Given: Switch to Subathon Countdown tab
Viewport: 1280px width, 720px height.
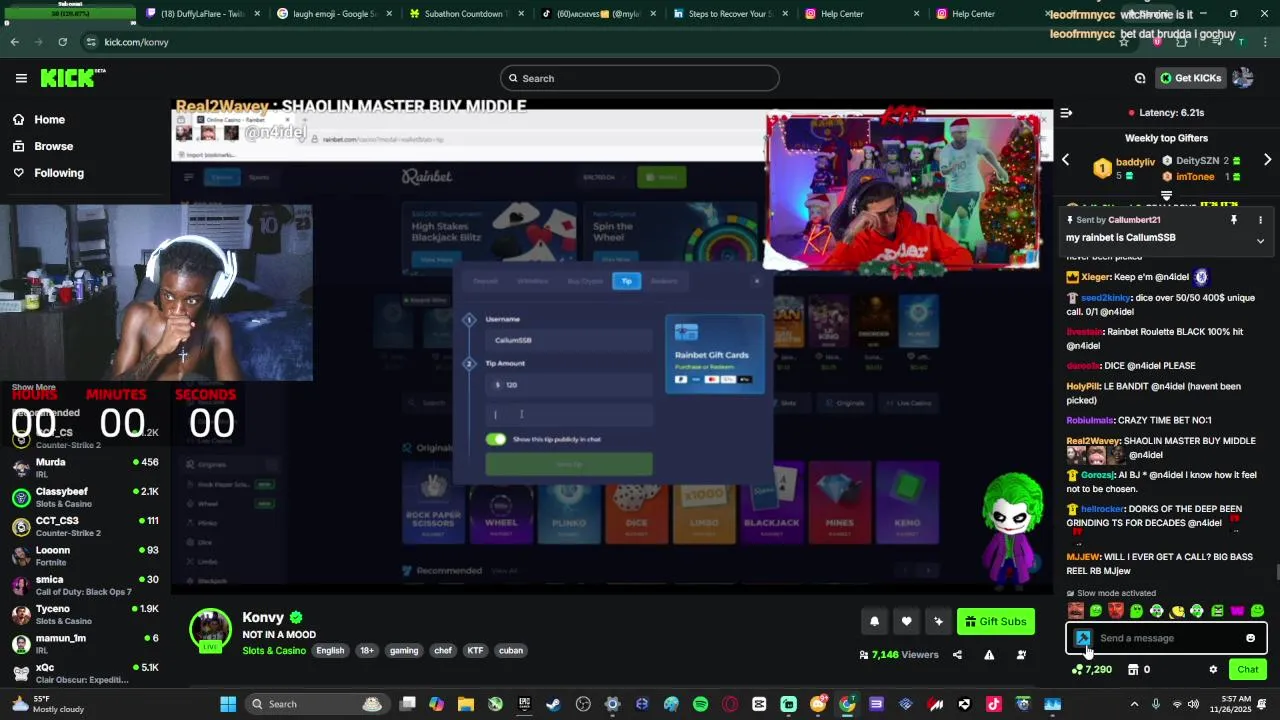Looking at the screenshot, I should [x=465, y=14].
